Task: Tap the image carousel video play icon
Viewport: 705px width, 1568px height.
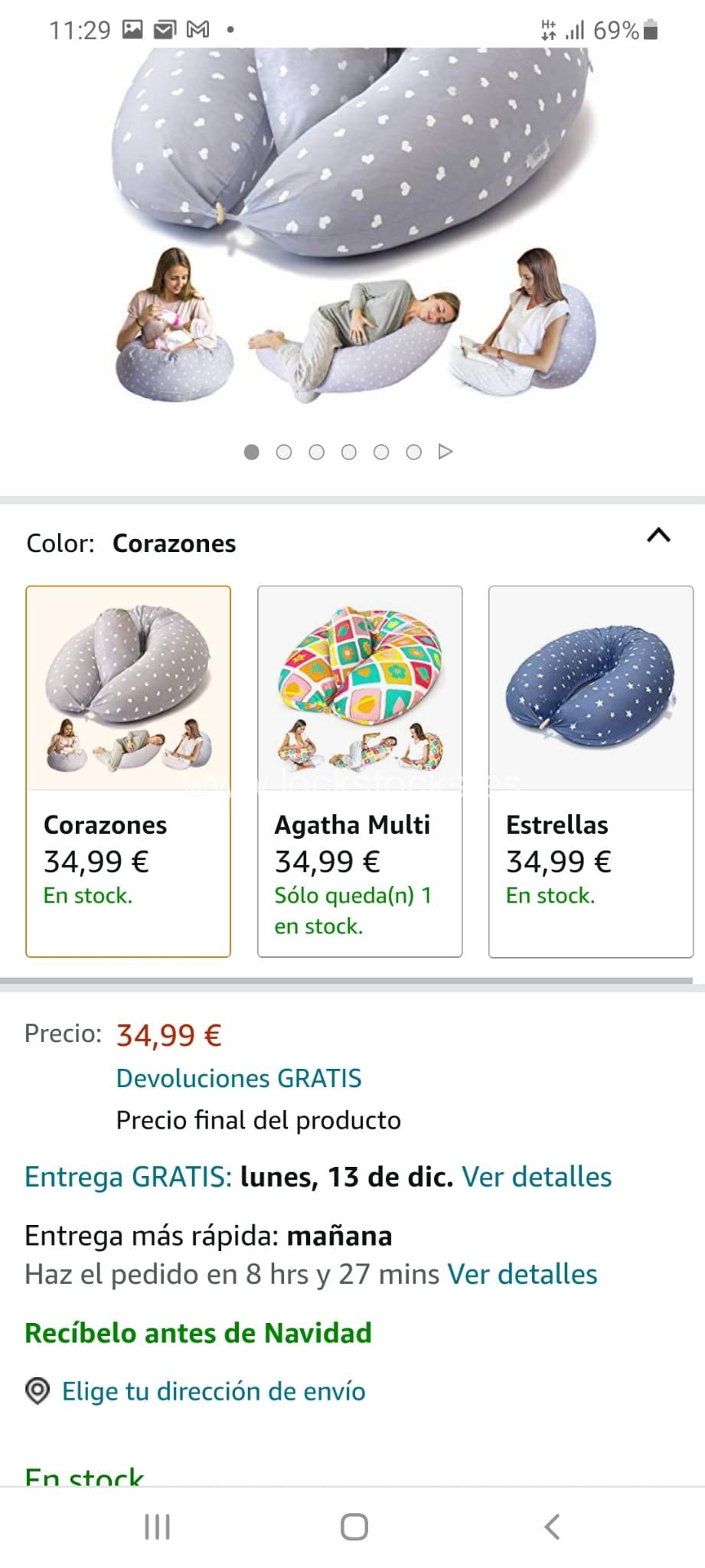Action: tap(446, 452)
